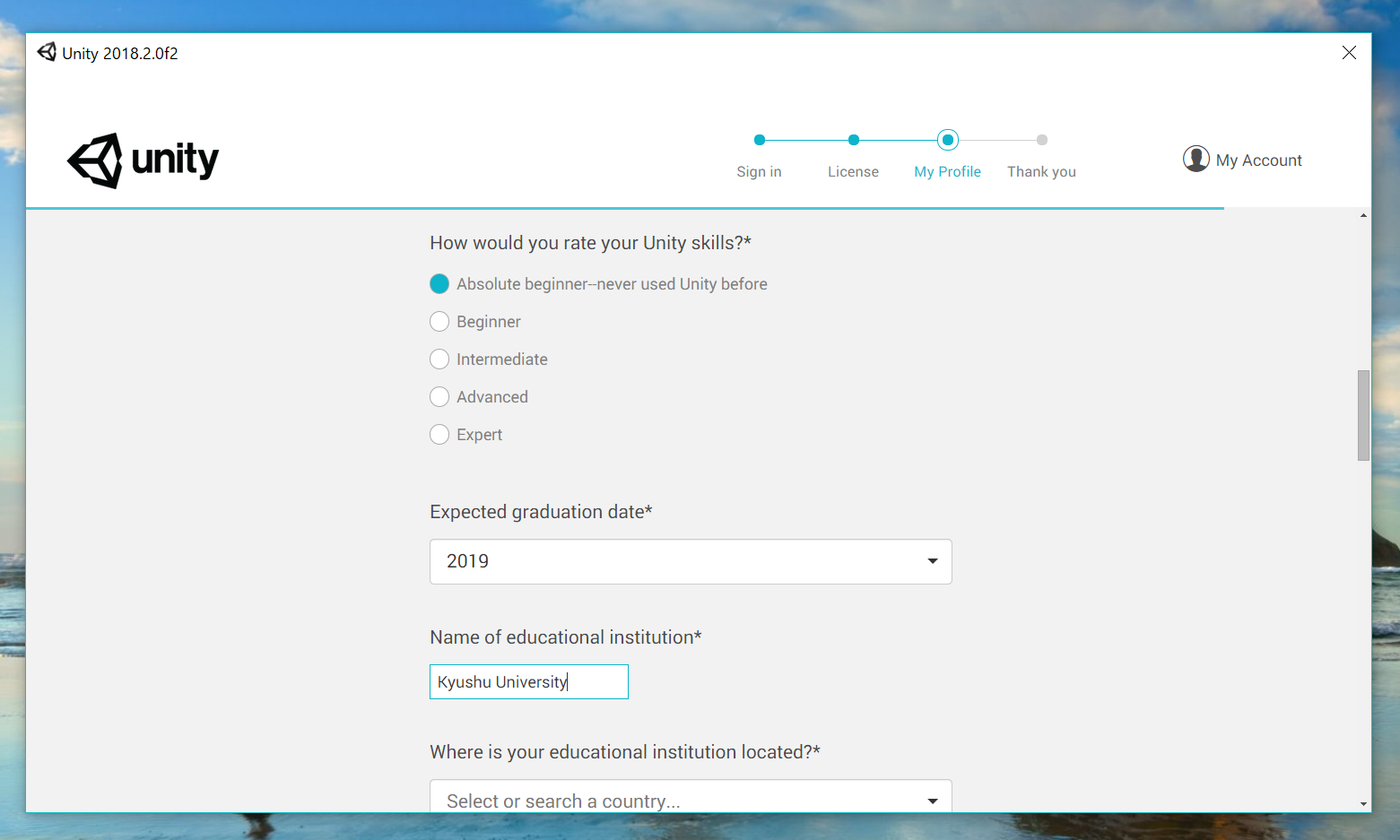Viewport: 1400px width, 840px height.
Task: Expand the country selection dropdown
Action: pos(690,800)
